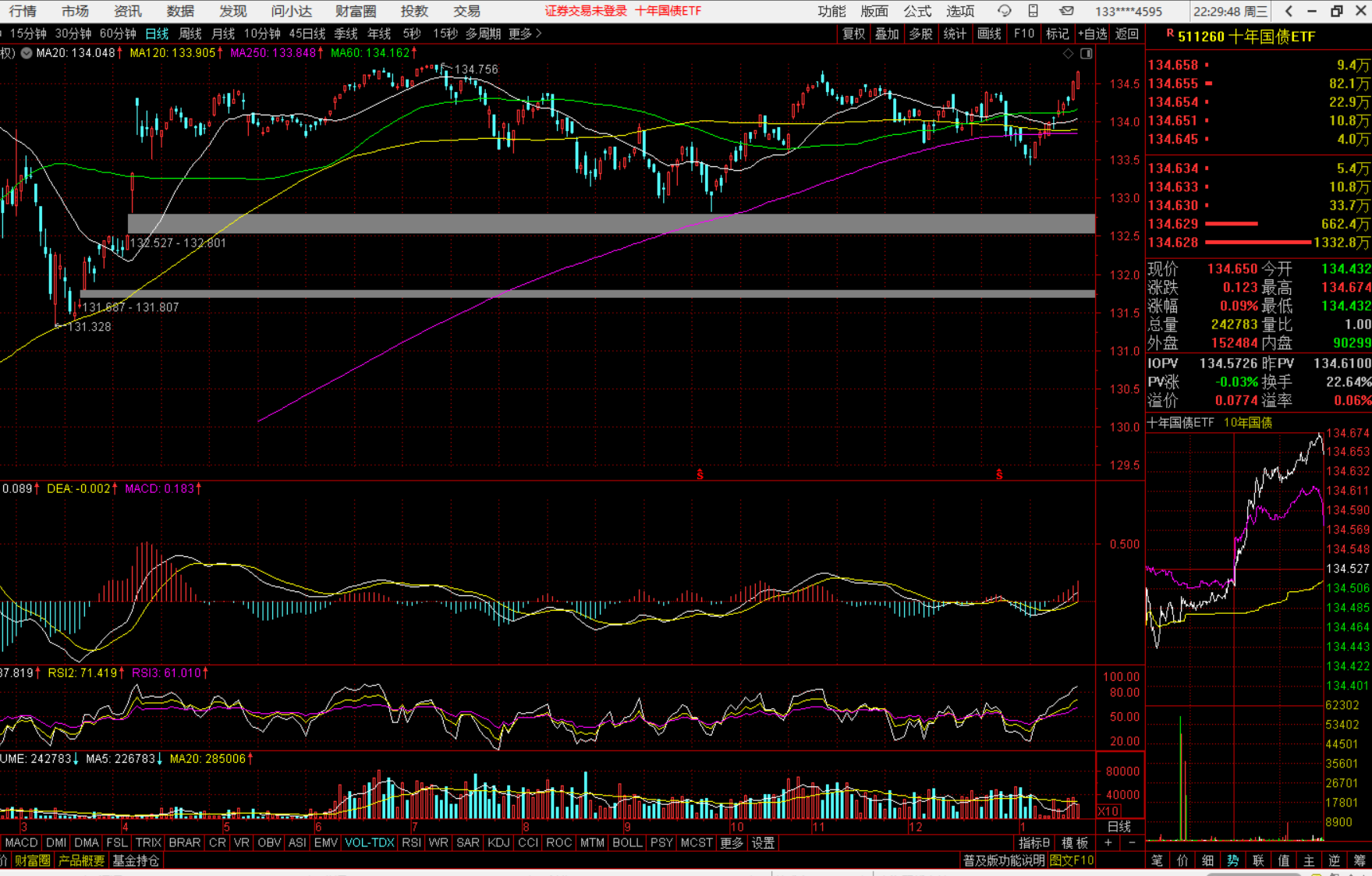
Task: Select the 多周期 multi-period view
Action: coord(484,34)
